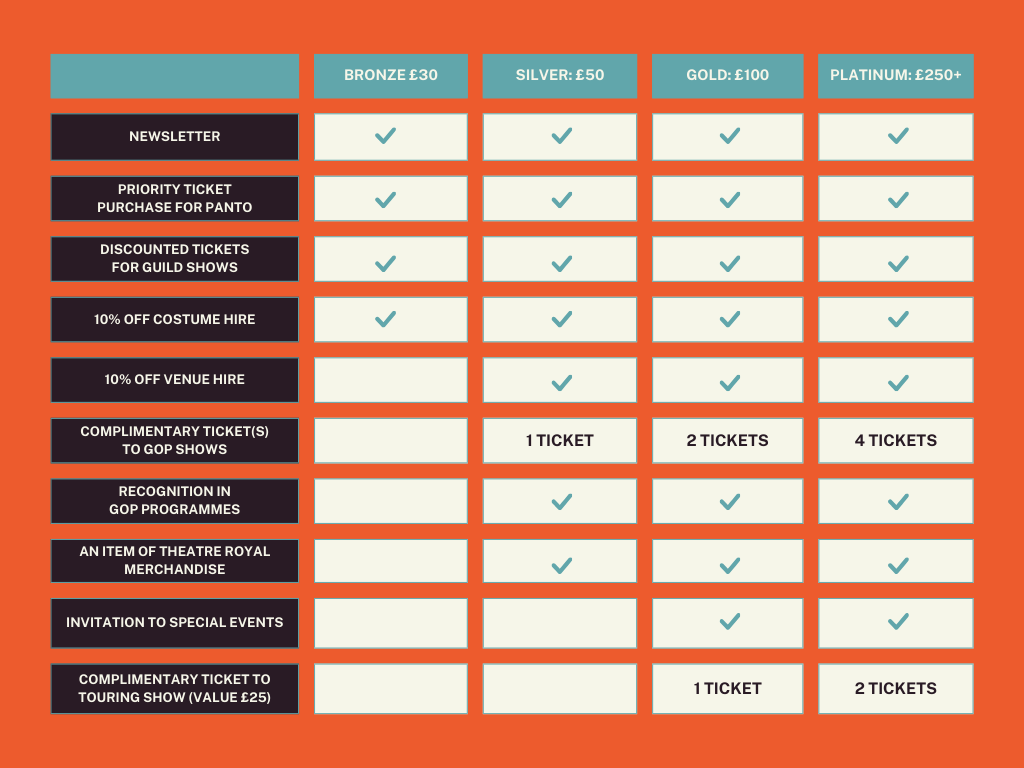Click the Silver 10% Off Venue Hire checkmark
Image resolution: width=1024 pixels, height=768 pixels.
tap(562, 383)
